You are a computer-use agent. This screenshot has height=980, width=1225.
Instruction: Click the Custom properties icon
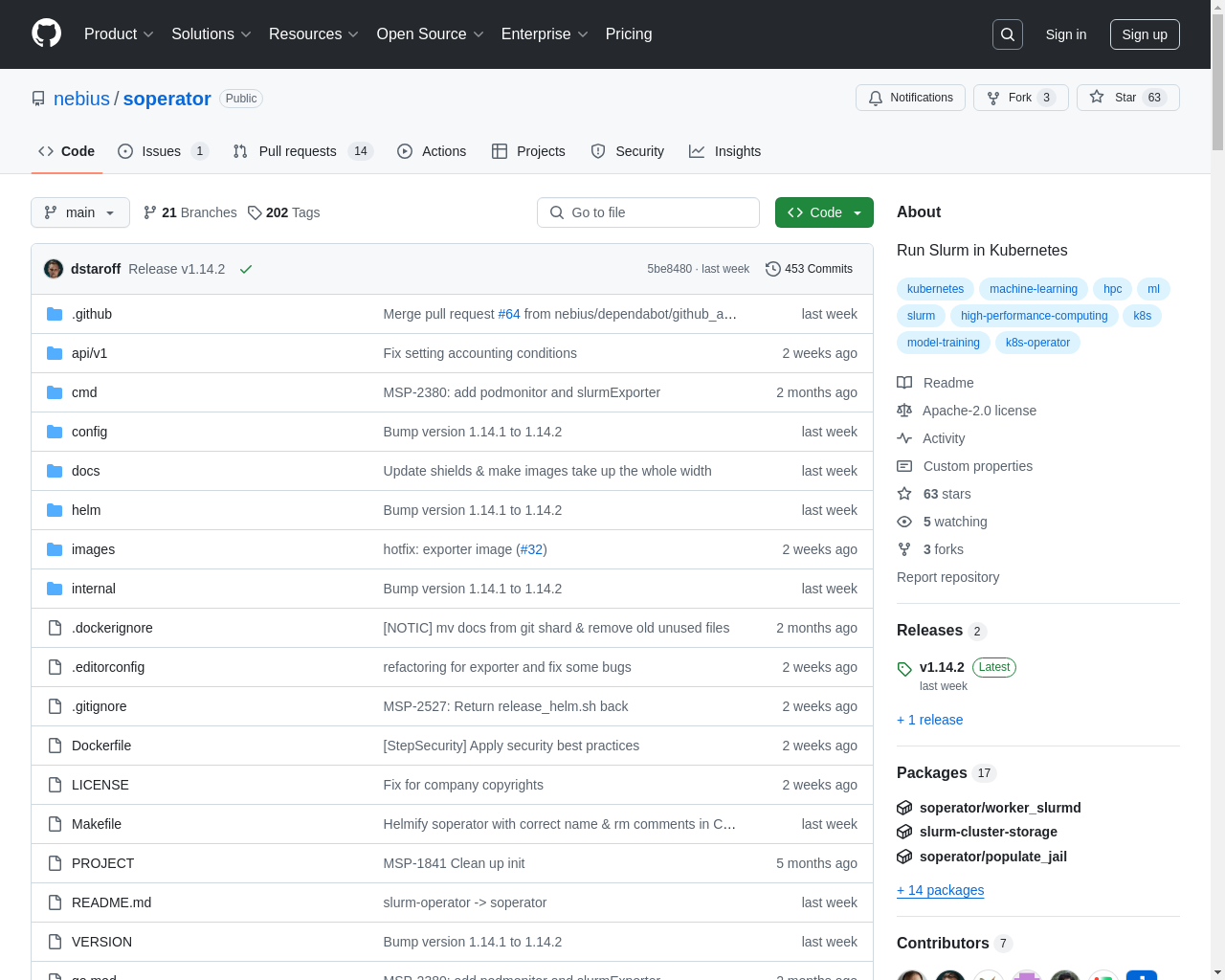click(904, 466)
